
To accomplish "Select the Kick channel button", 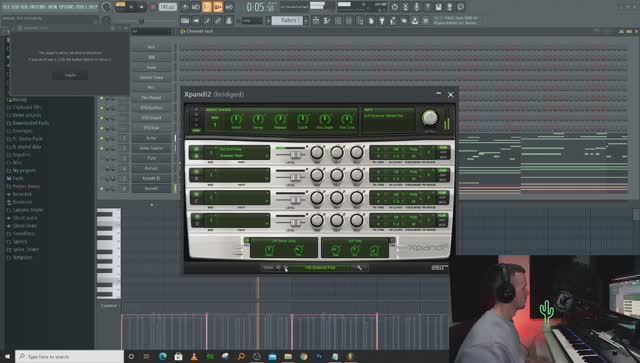I will click(x=151, y=47).
